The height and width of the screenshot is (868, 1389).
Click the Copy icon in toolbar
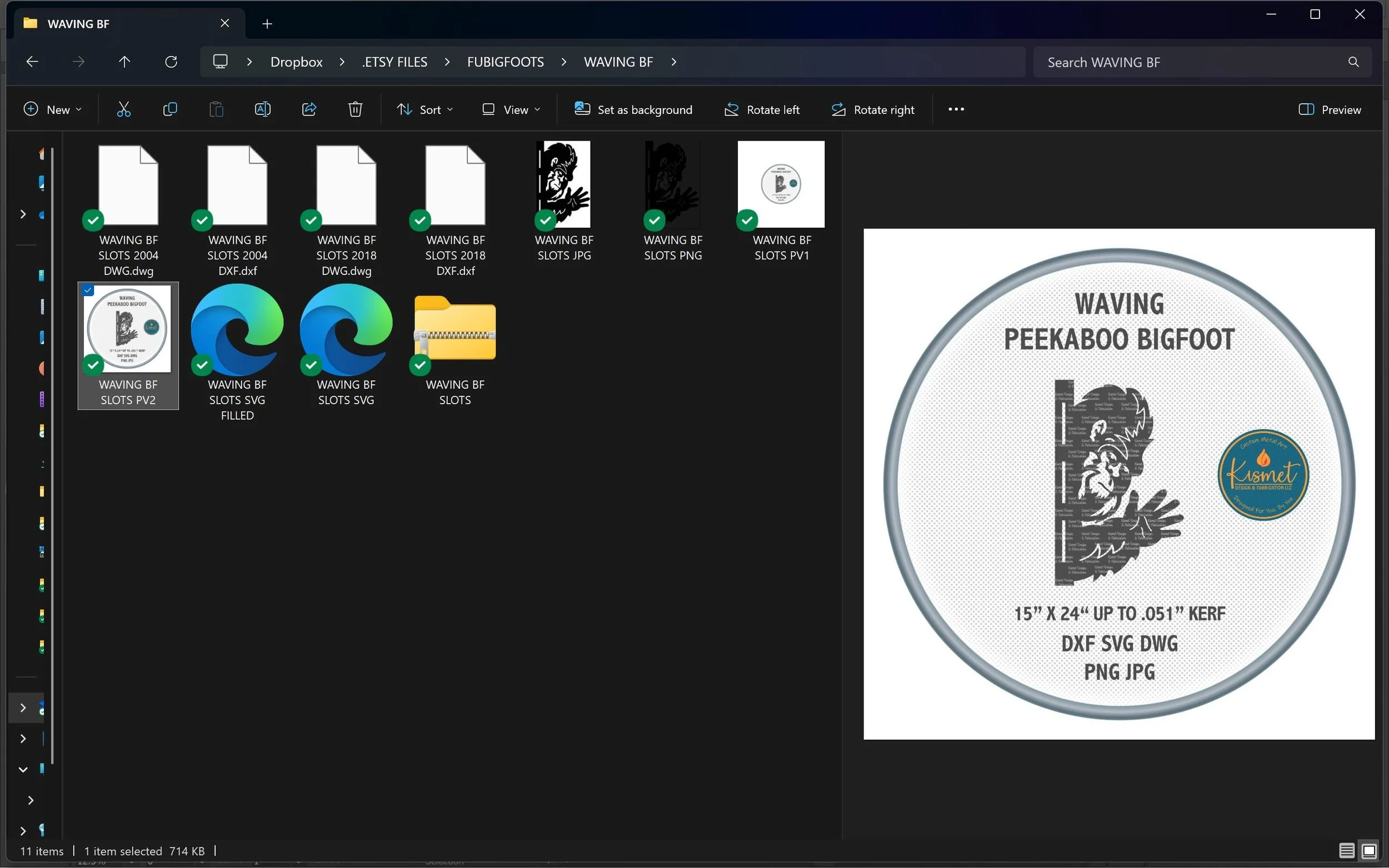pos(170,109)
